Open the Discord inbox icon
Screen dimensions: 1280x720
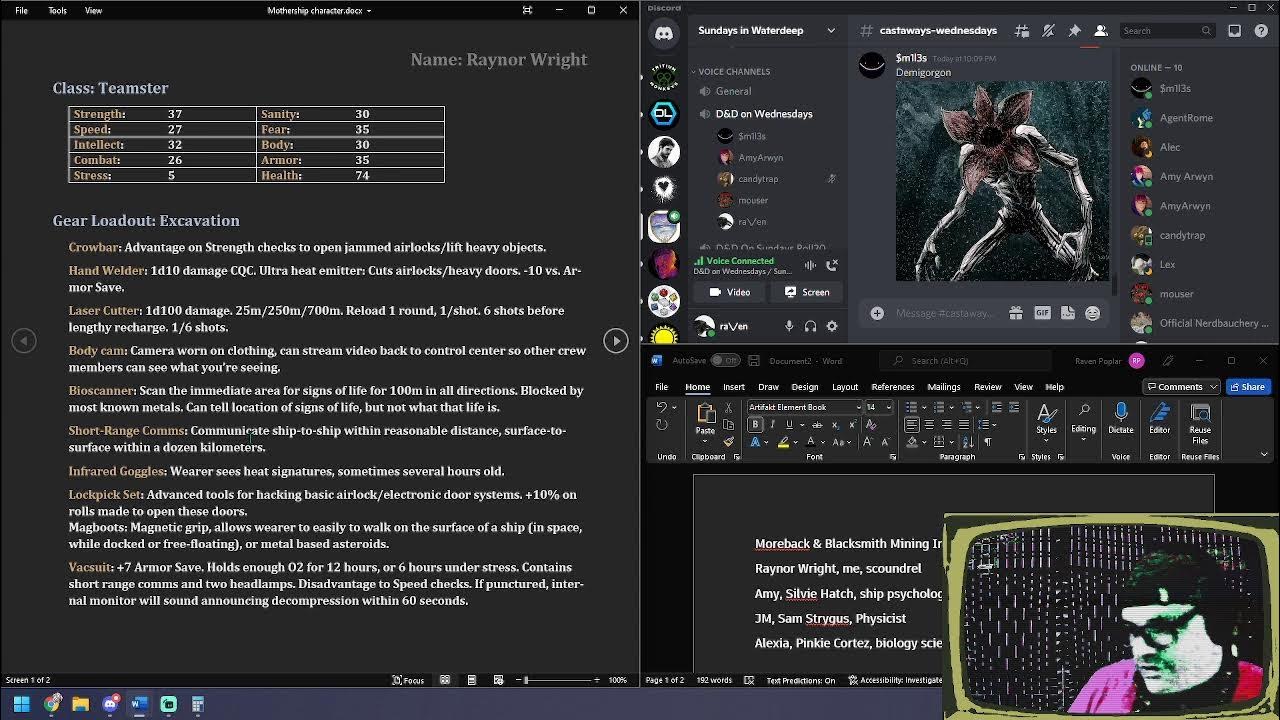1234,31
